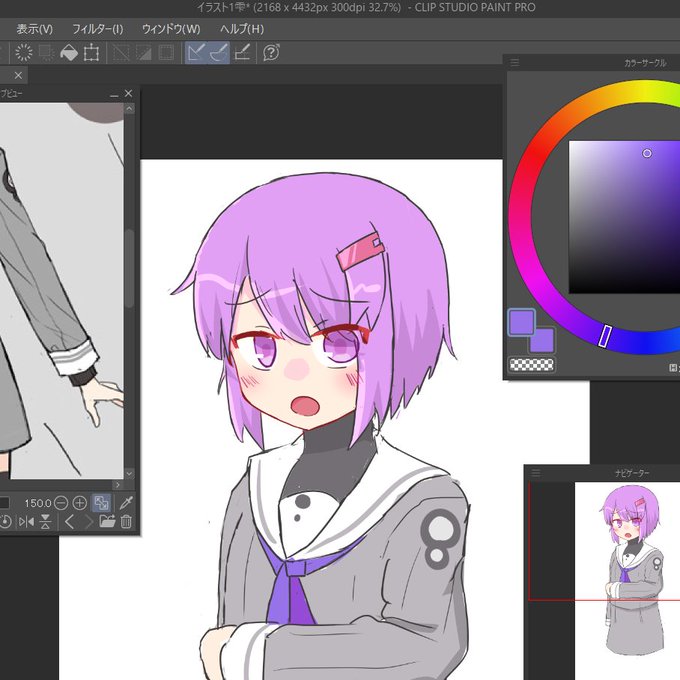Click the Scale/Rotate transform icon
This screenshot has height=680, width=680.
point(92,53)
